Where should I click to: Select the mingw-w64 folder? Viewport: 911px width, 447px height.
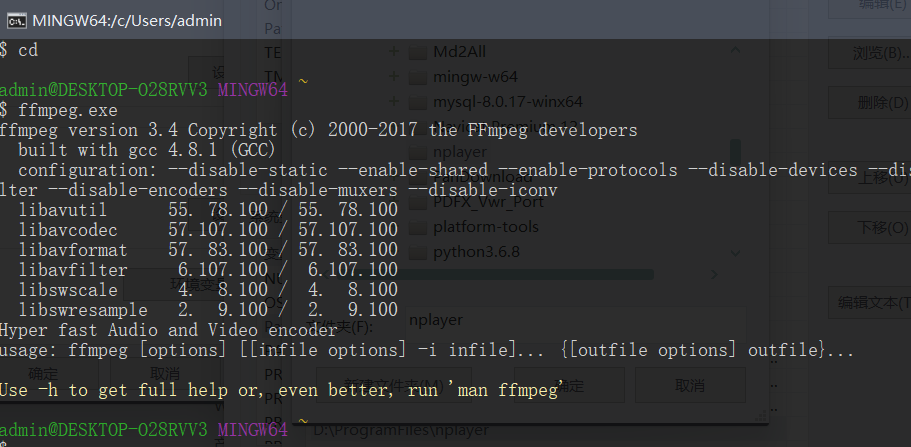tap(475, 77)
